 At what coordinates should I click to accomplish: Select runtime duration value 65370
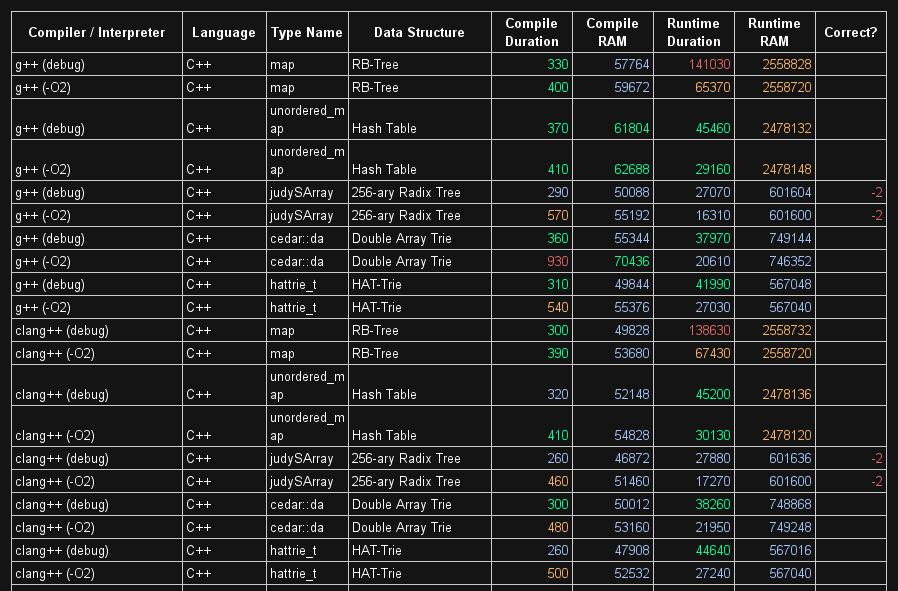coord(712,87)
